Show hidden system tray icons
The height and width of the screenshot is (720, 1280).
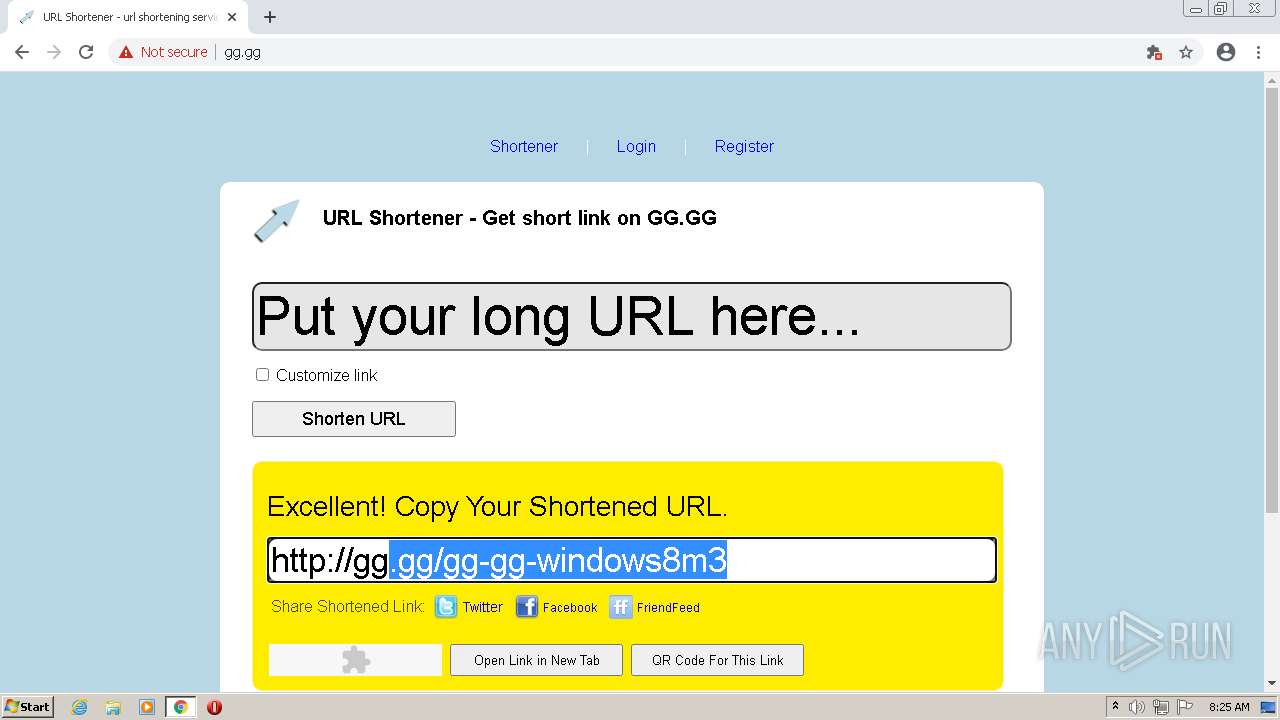tap(1115, 707)
